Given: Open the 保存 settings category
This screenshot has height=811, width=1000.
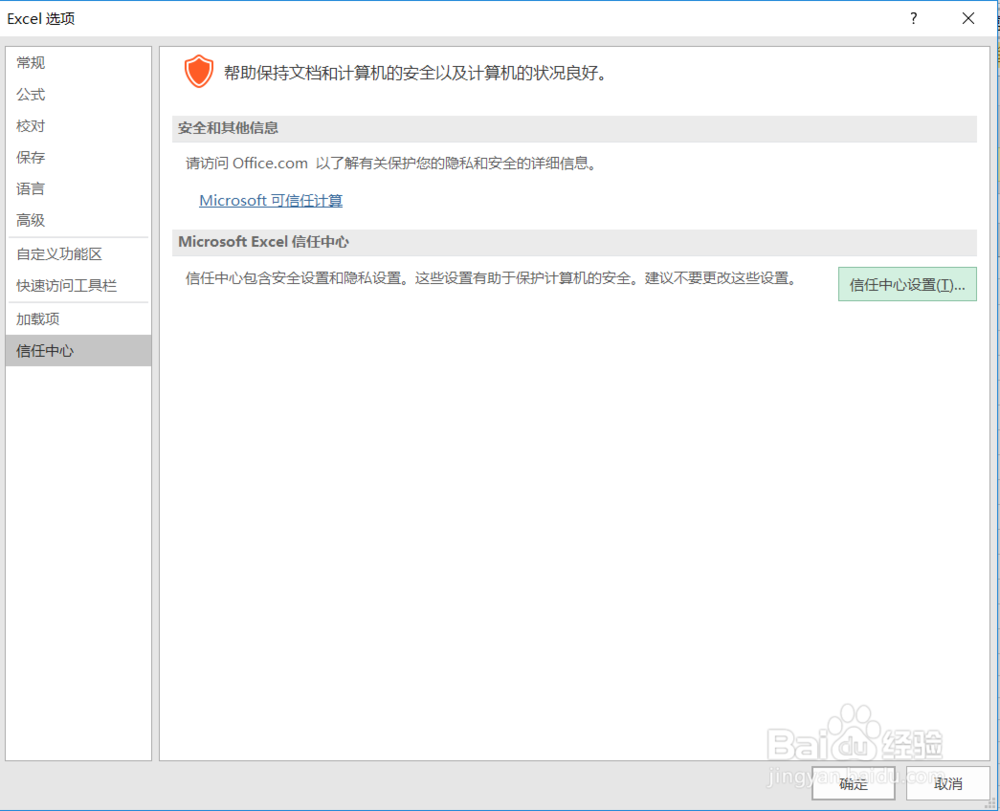Looking at the screenshot, I should (78, 157).
